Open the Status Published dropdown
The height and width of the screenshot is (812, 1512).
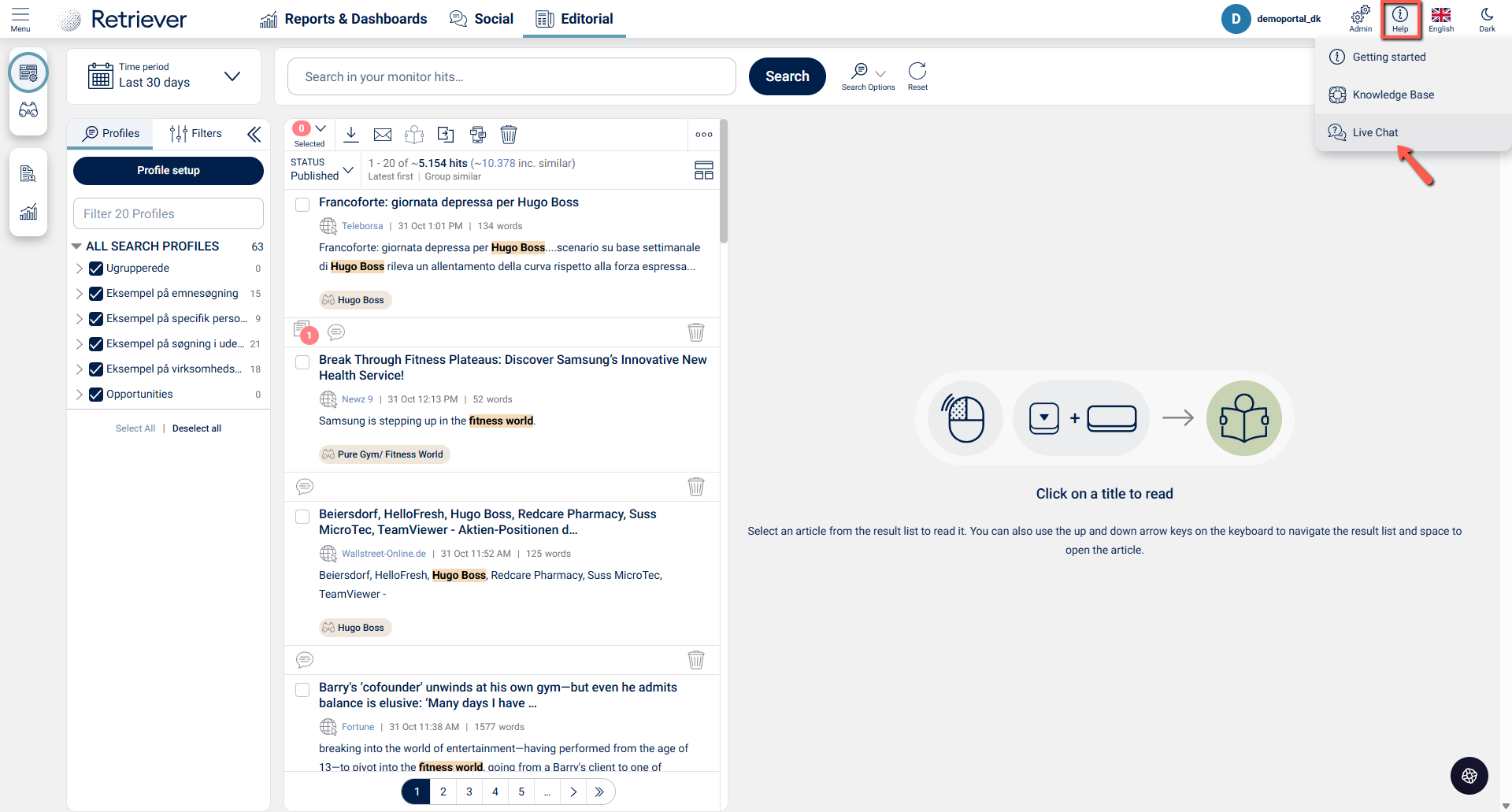coord(322,169)
